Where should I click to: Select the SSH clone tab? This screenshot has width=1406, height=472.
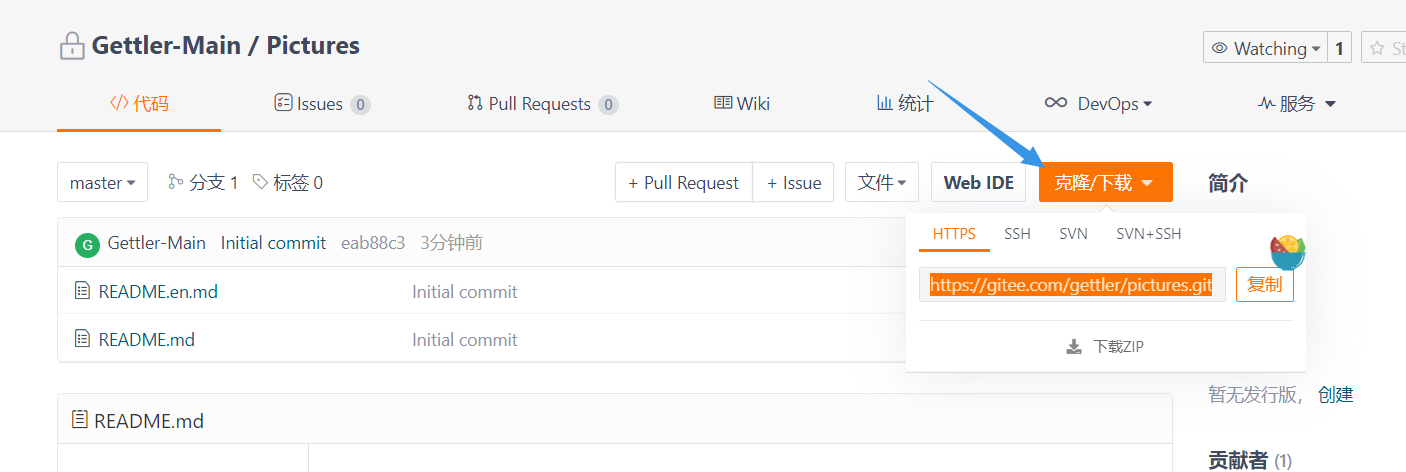(1017, 234)
